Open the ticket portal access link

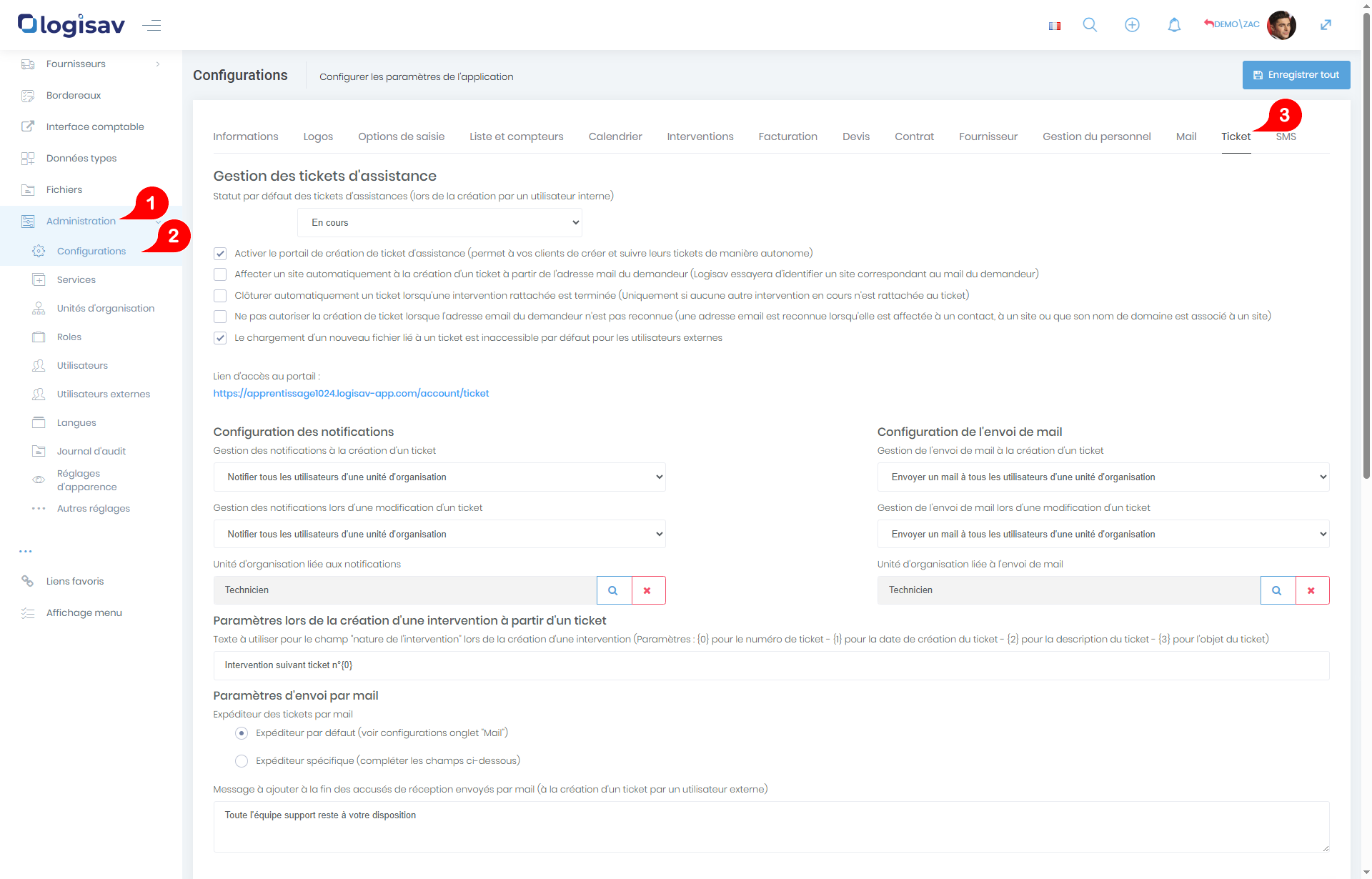(x=351, y=394)
